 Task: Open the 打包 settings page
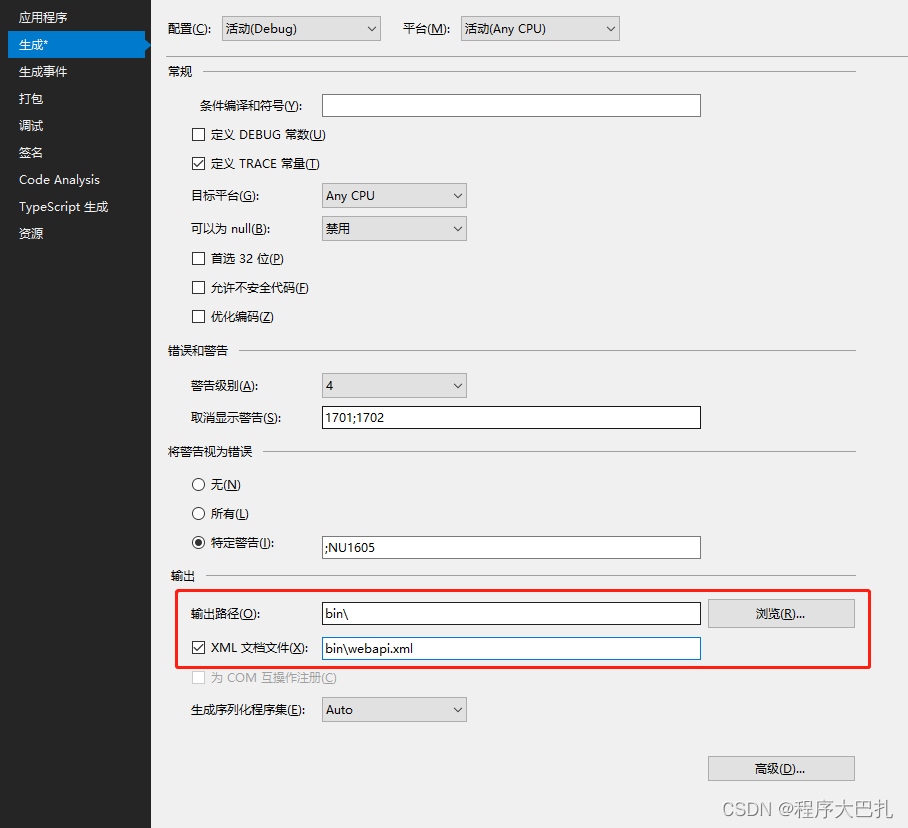31,99
